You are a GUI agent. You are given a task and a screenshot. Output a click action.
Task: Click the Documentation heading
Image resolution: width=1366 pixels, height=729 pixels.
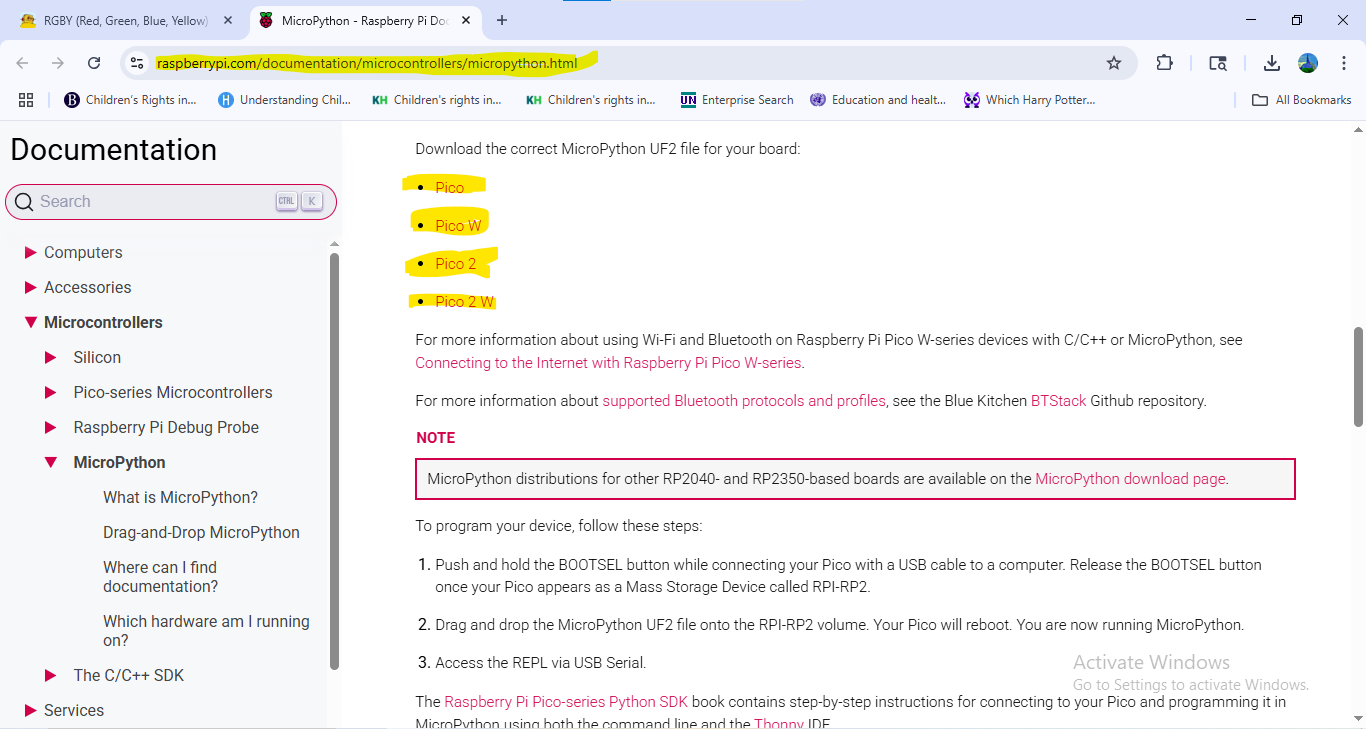coord(114,150)
